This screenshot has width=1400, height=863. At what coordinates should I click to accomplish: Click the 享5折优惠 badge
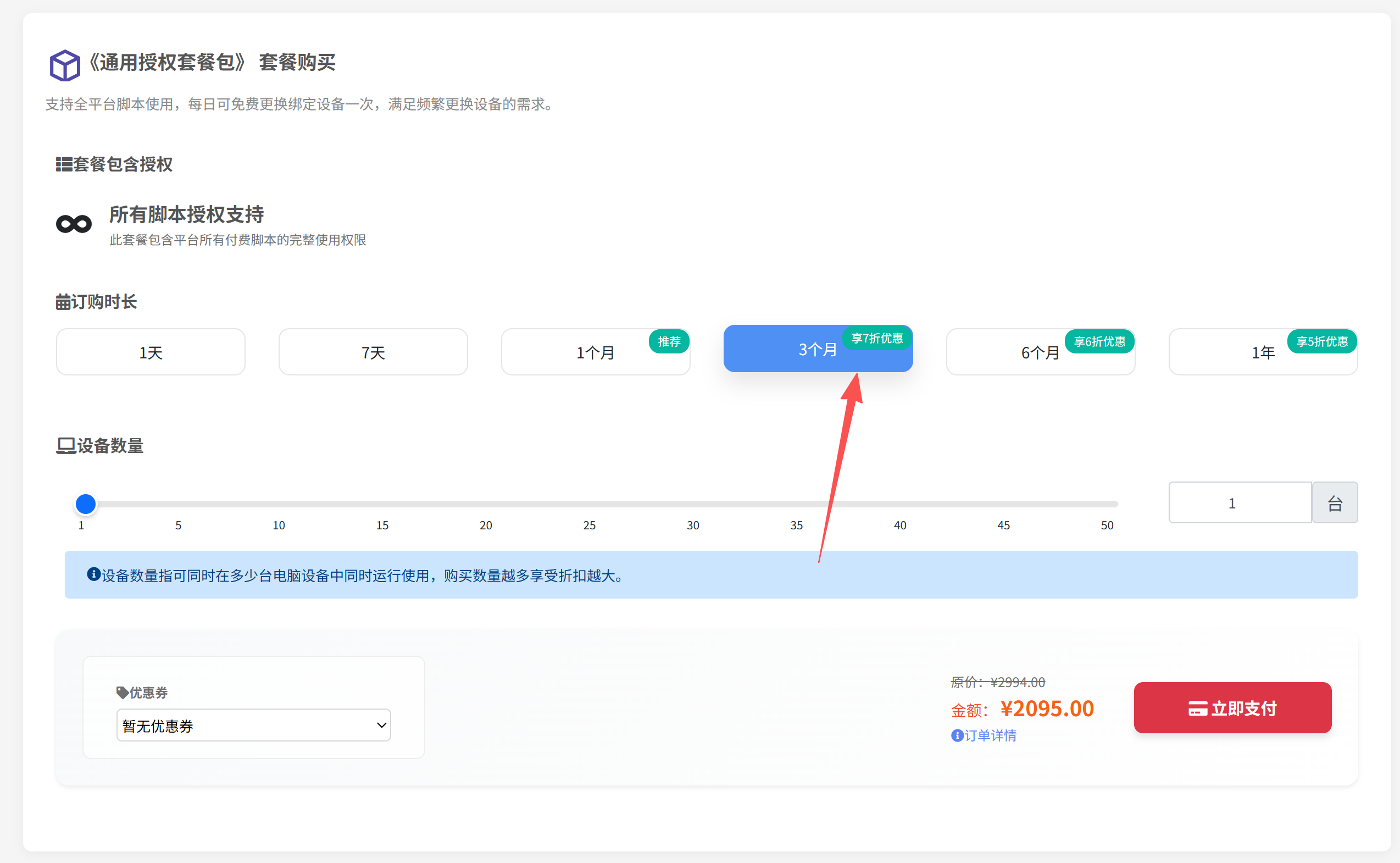[x=1322, y=341]
